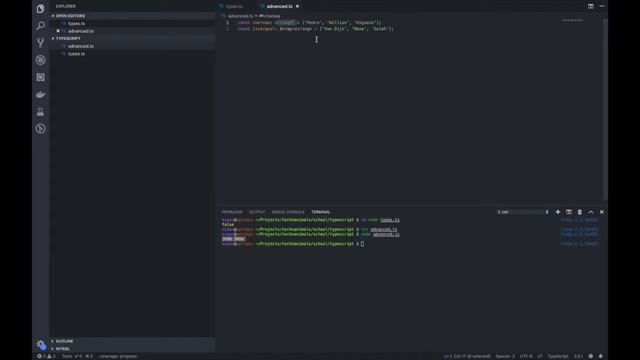Open advanced.ts under Open Editors
640x360 pixels.
[x=80, y=31]
